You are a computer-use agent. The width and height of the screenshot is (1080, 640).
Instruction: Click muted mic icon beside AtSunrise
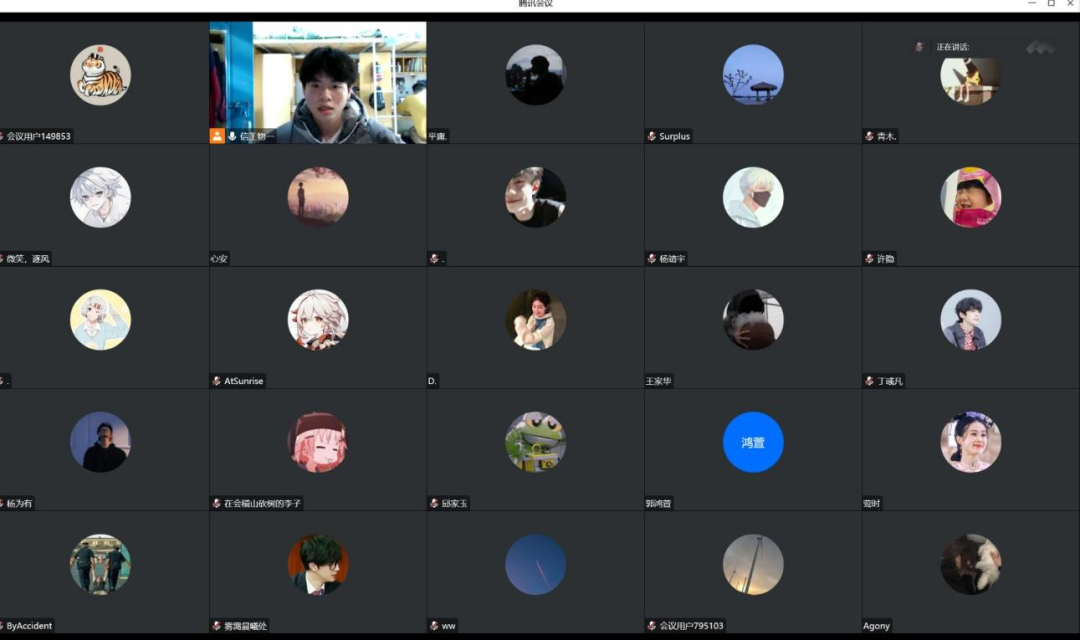217,381
